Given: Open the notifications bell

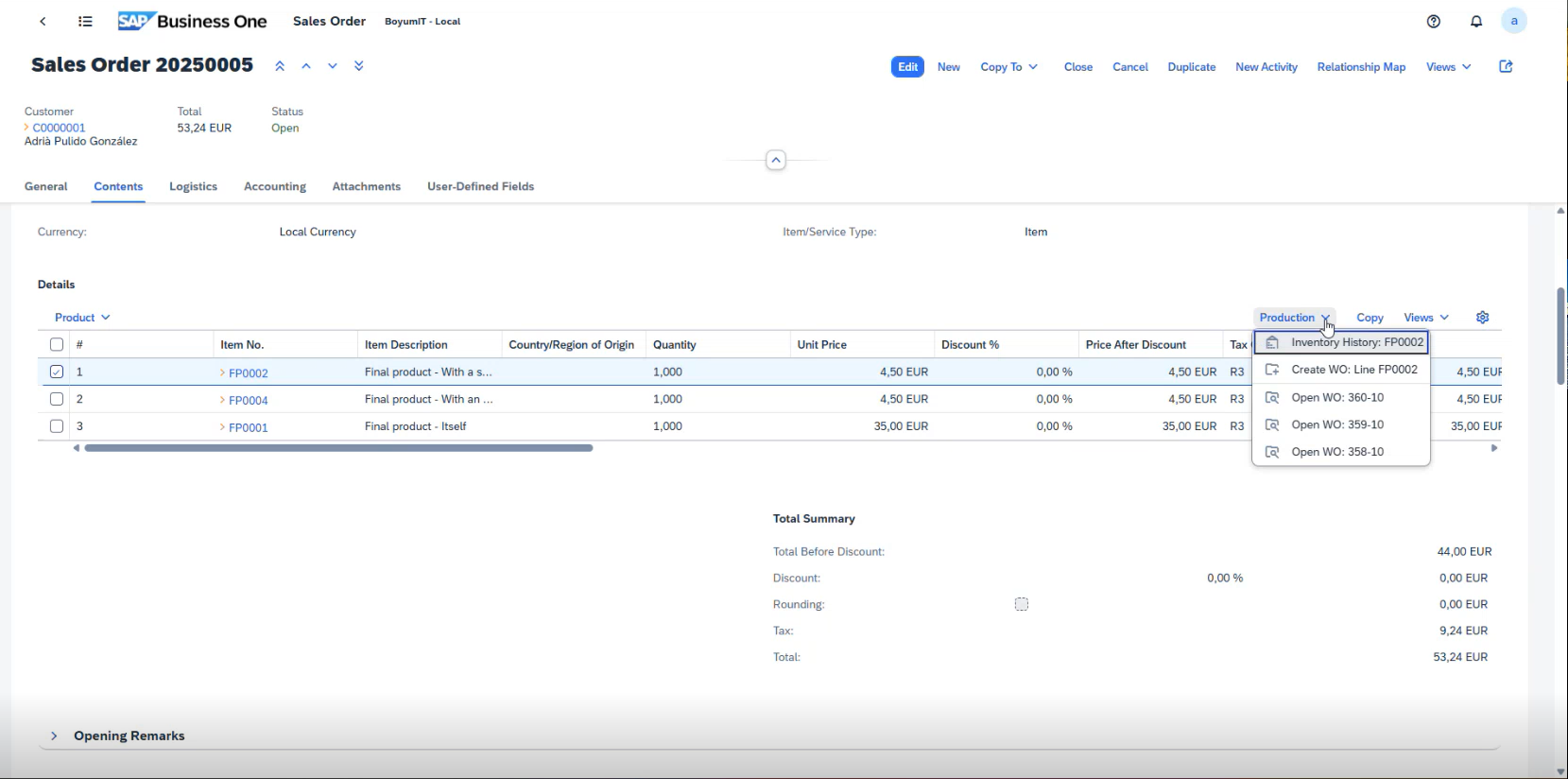Looking at the screenshot, I should 1476,21.
